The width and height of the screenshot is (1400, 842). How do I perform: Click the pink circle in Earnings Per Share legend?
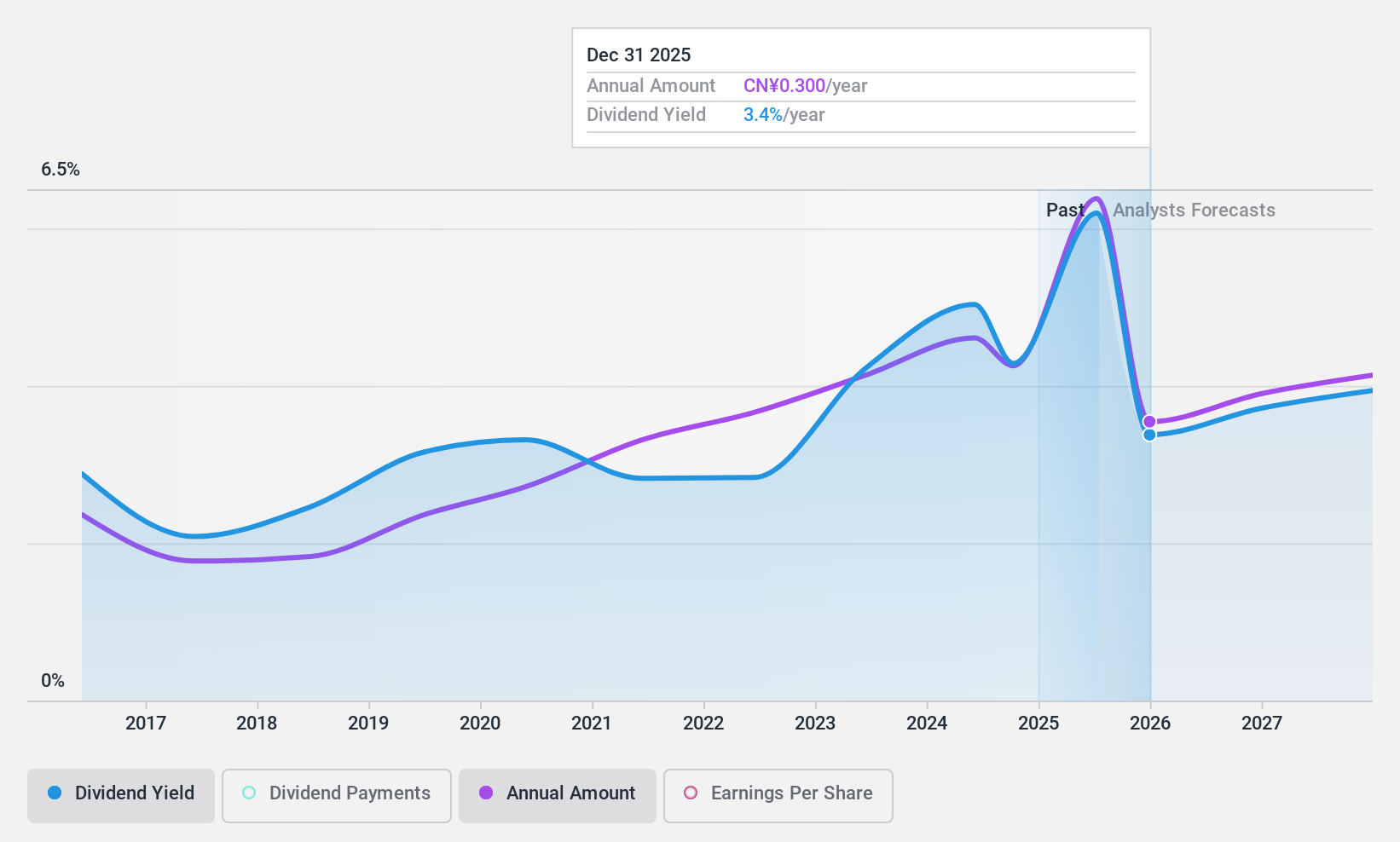click(691, 793)
